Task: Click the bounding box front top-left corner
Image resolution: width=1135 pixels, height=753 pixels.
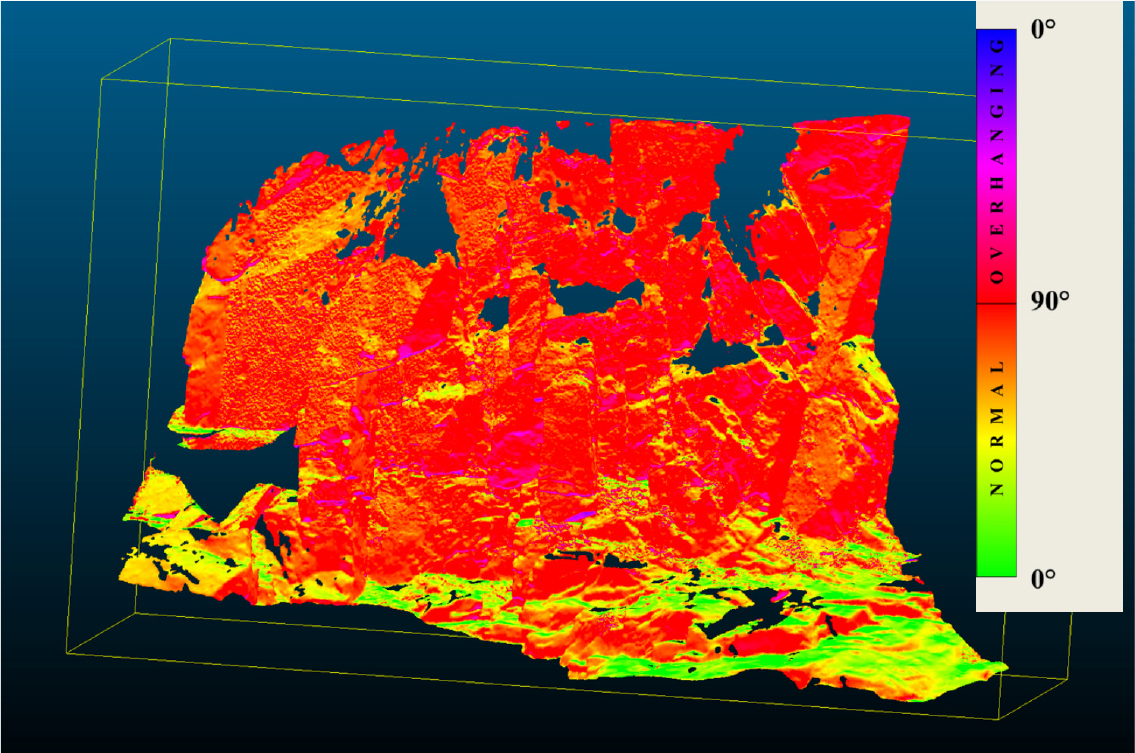Action: tap(101, 80)
